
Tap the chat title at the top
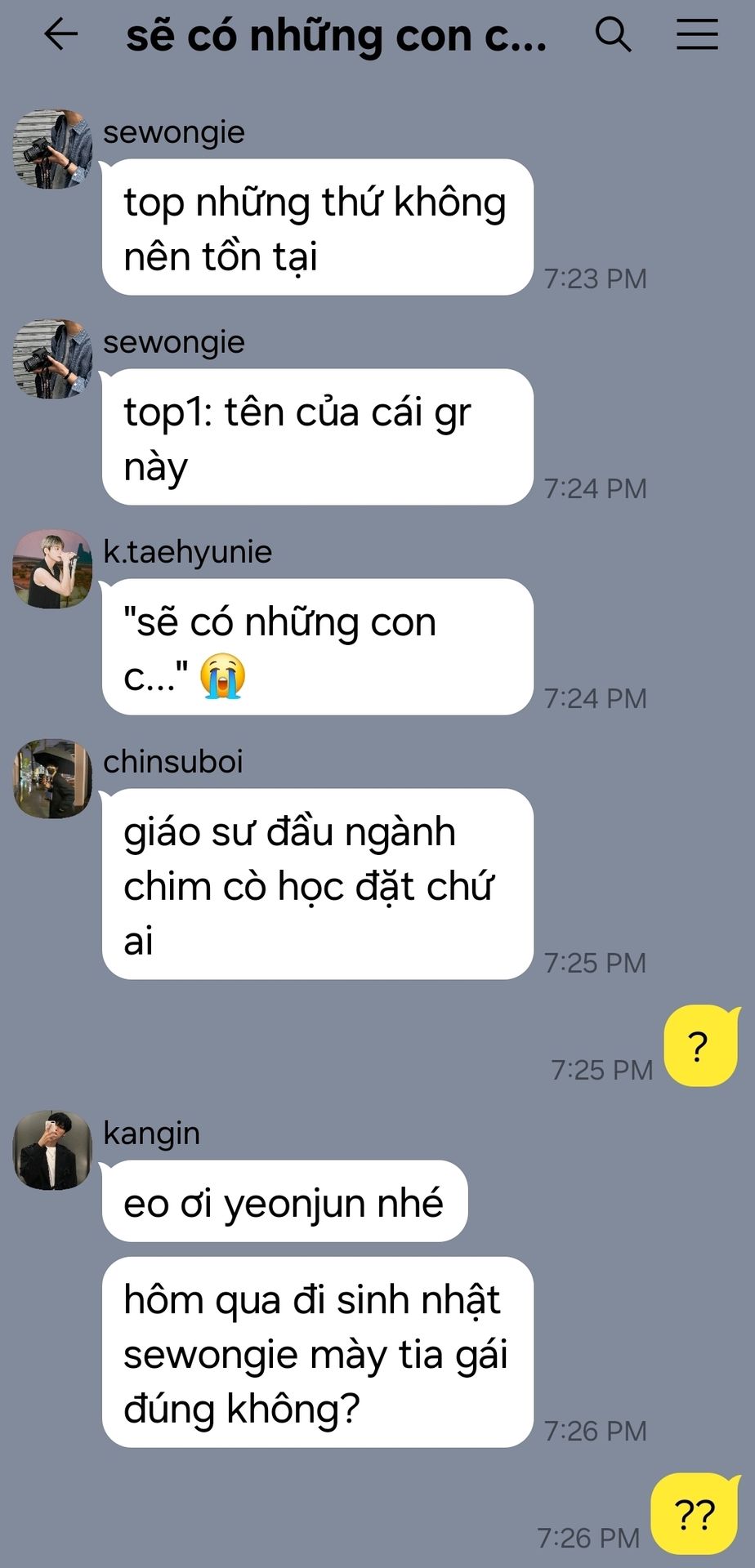pyautogui.click(x=337, y=36)
